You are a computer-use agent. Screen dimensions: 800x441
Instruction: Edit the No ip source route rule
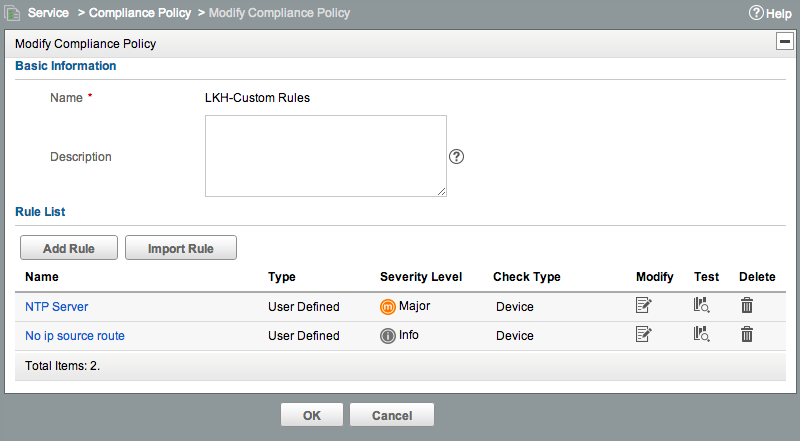click(643, 334)
